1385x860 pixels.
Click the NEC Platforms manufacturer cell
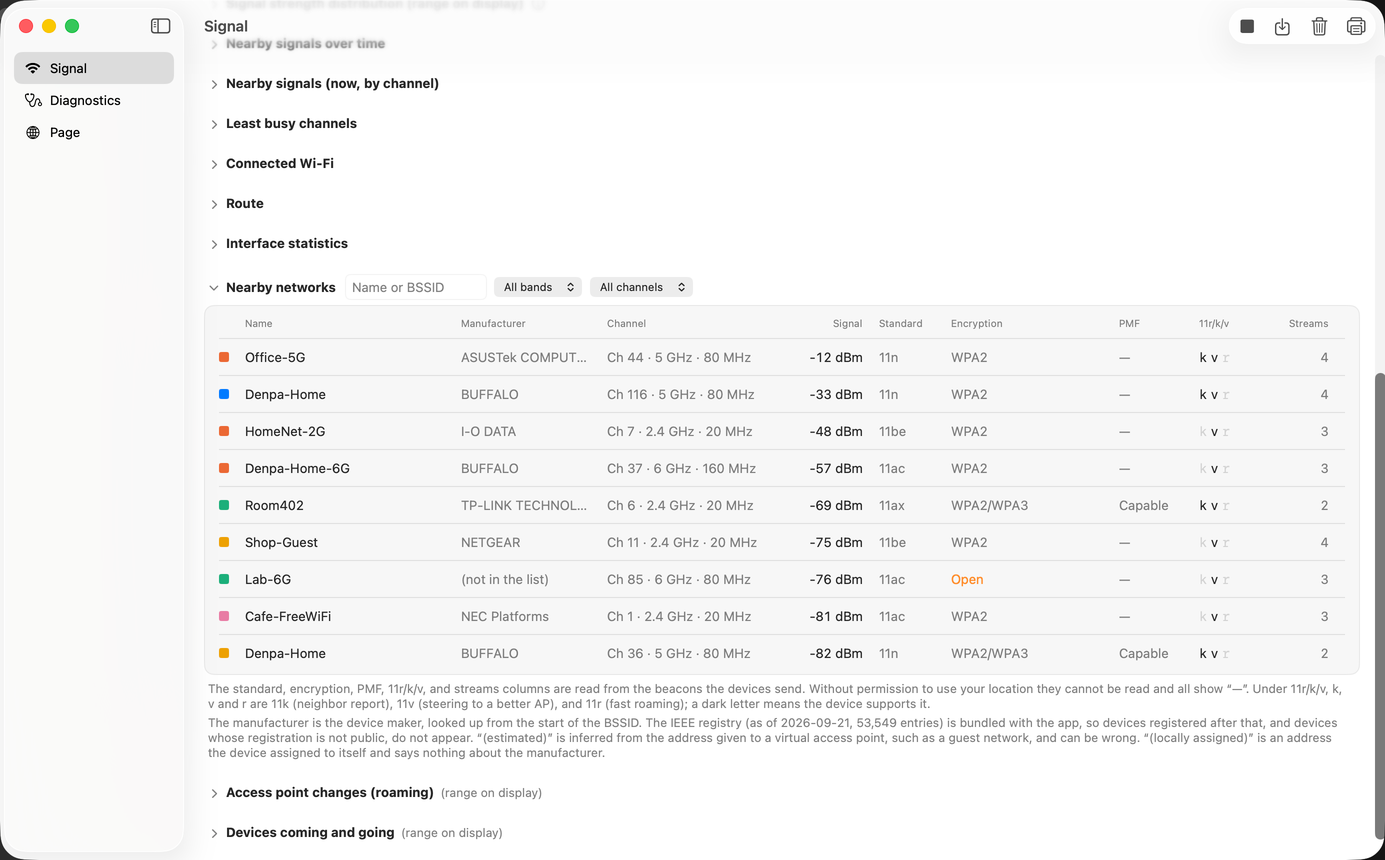[505, 616]
